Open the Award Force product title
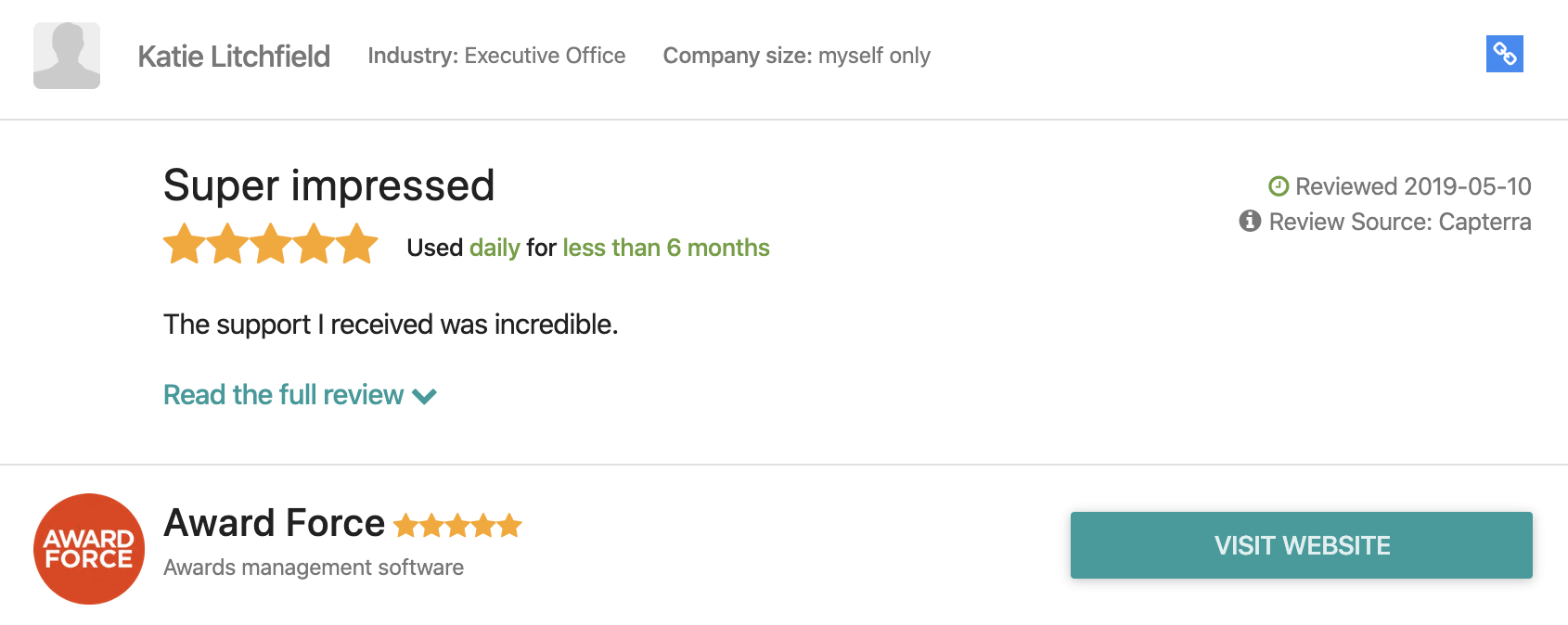 (x=274, y=524)
